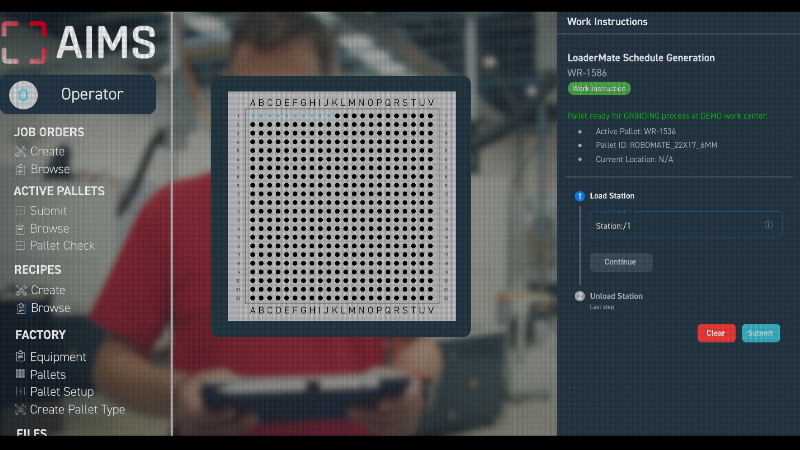Expand the Load Station step
The image size is (800, 450).
coord(612,196)
